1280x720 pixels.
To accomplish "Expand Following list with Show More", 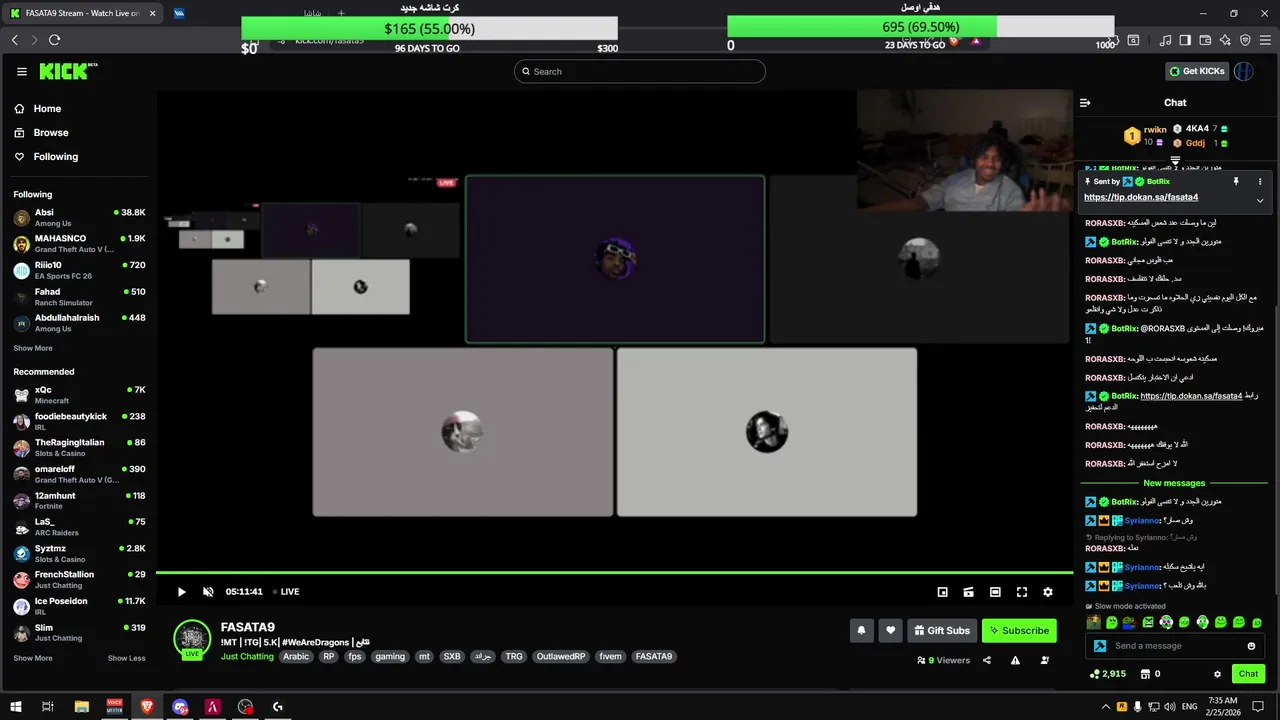I will [33, 348].
